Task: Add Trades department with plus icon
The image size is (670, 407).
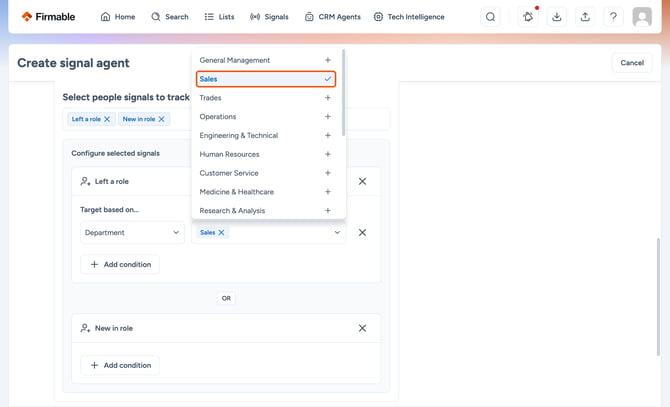Action: pos(328,98)
